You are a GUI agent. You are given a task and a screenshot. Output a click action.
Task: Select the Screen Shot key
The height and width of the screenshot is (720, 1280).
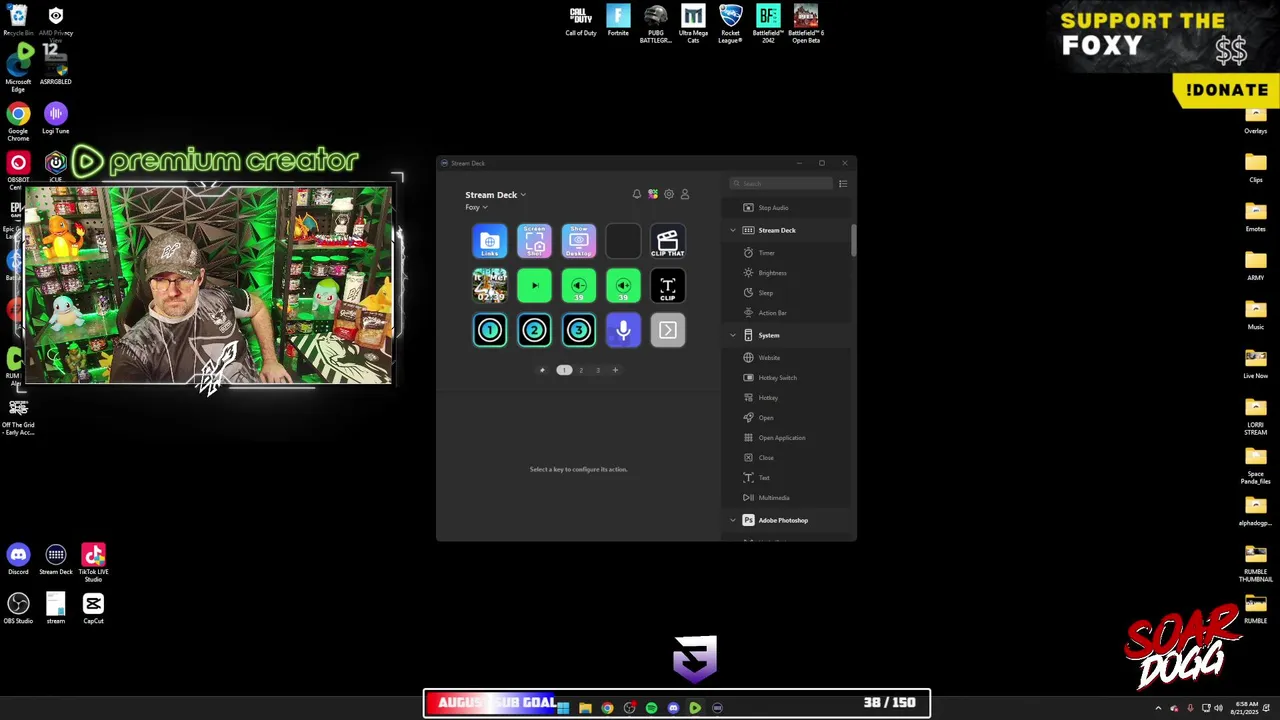(534, 241)
